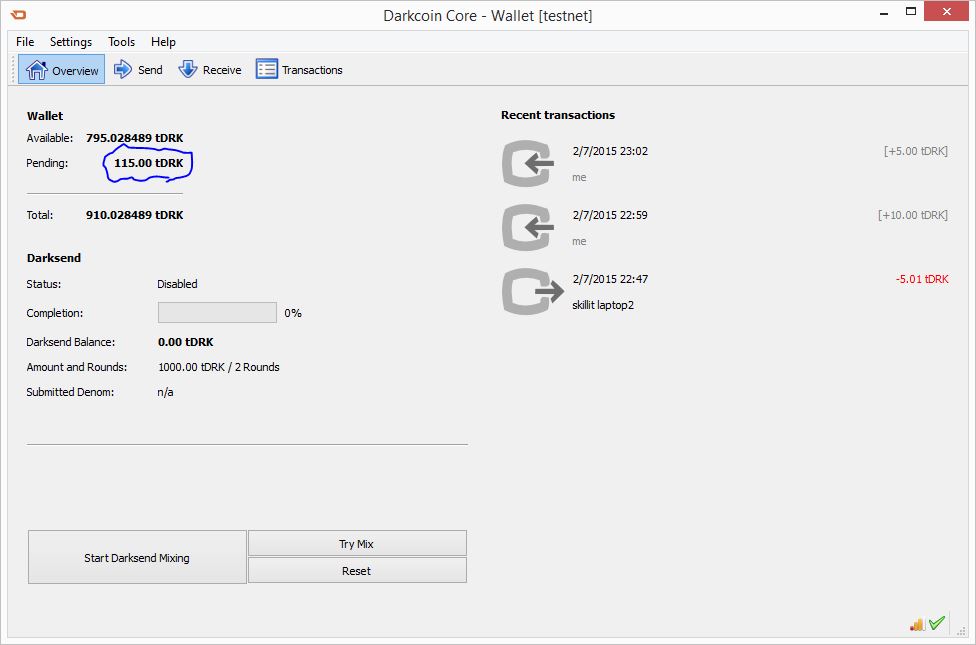Click the Try Mix button
The height and width of the screenshot is (645, 976).
click(x=357, y=544)
